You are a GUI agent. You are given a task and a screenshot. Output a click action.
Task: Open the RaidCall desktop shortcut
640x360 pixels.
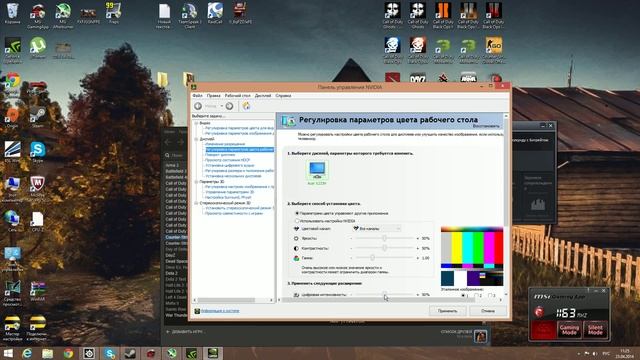point(215,13)
